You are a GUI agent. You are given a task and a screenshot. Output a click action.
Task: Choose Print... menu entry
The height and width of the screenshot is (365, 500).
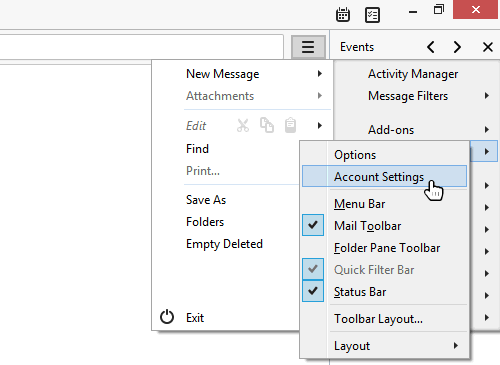pos(203,171)
